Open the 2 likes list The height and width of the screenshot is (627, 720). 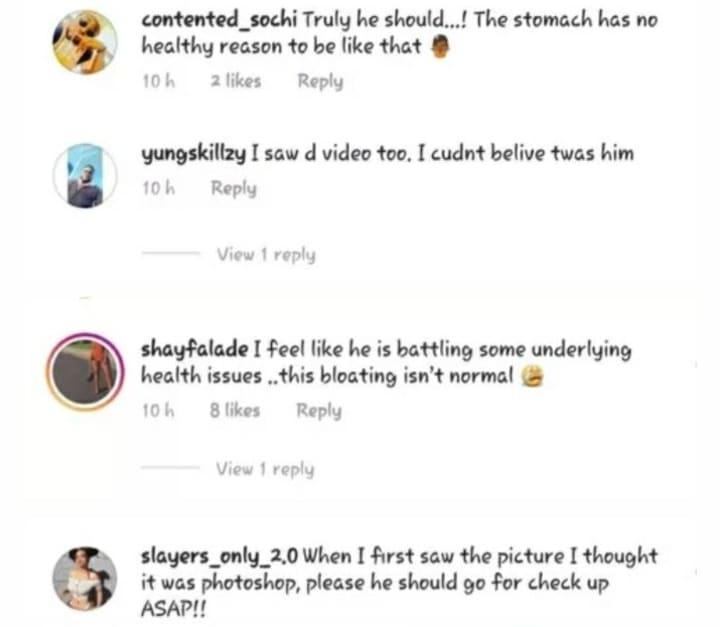pos(236,81)
